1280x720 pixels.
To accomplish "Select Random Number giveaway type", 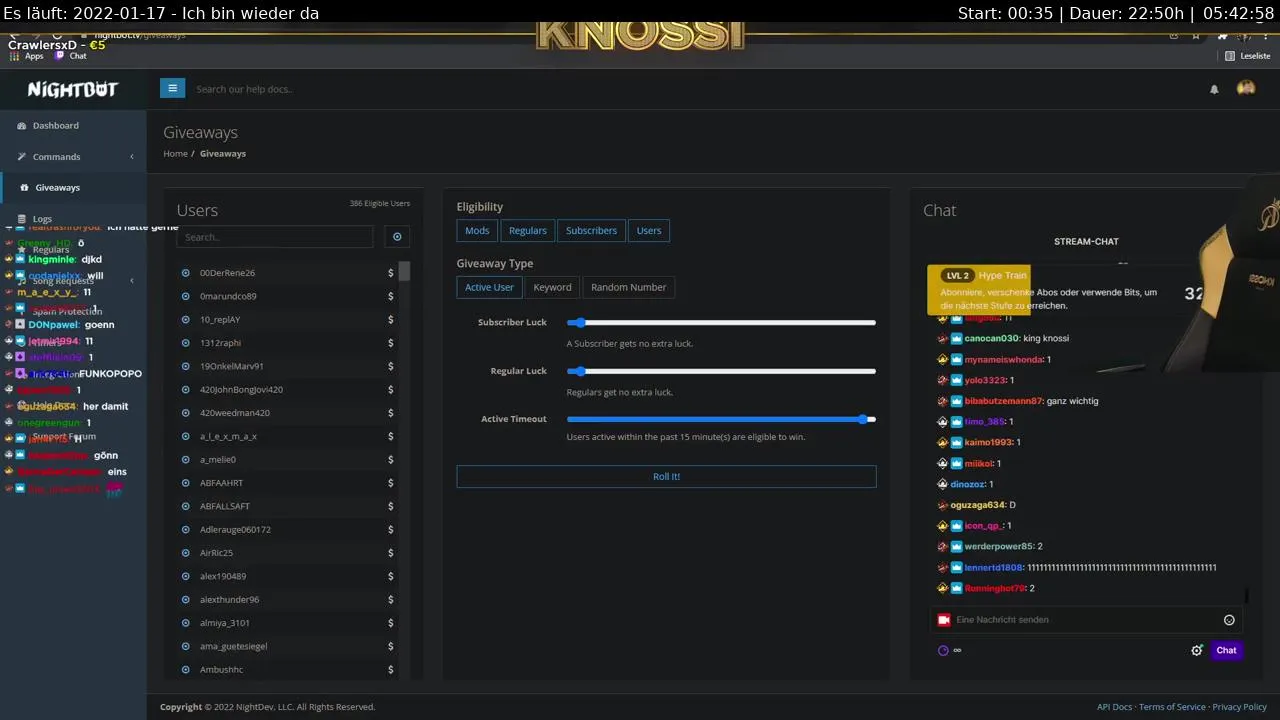I will pos(628,287).
